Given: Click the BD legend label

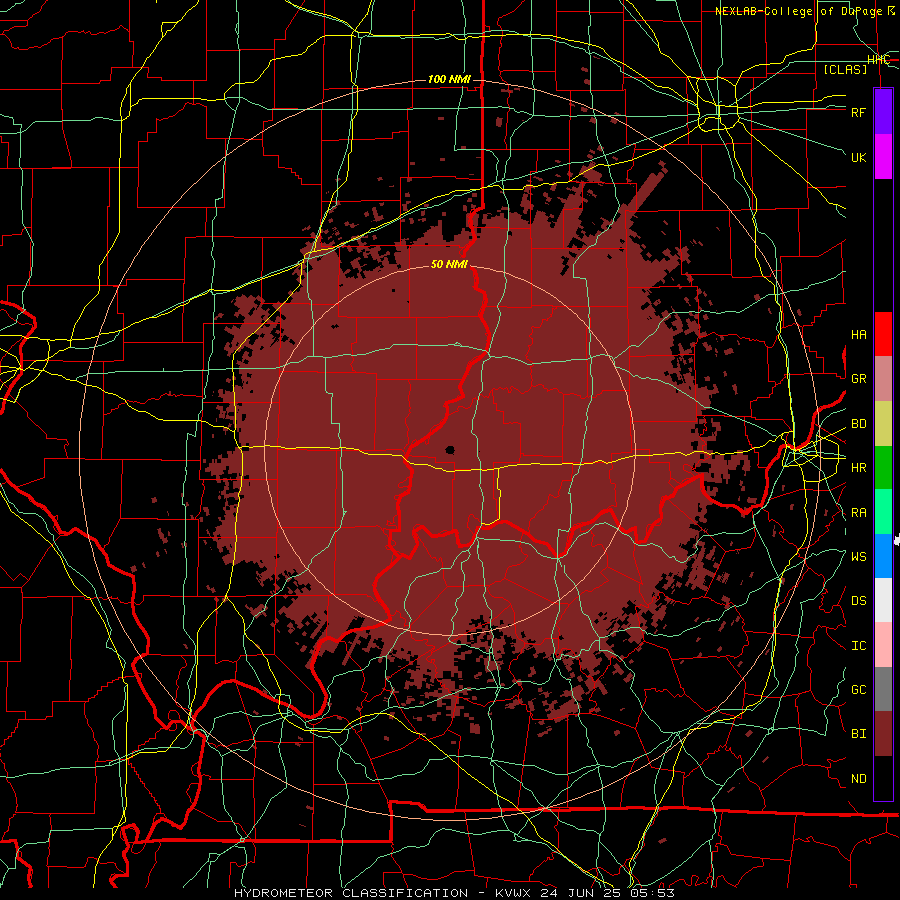Looking at the screenshot, I should click(858, 424).
